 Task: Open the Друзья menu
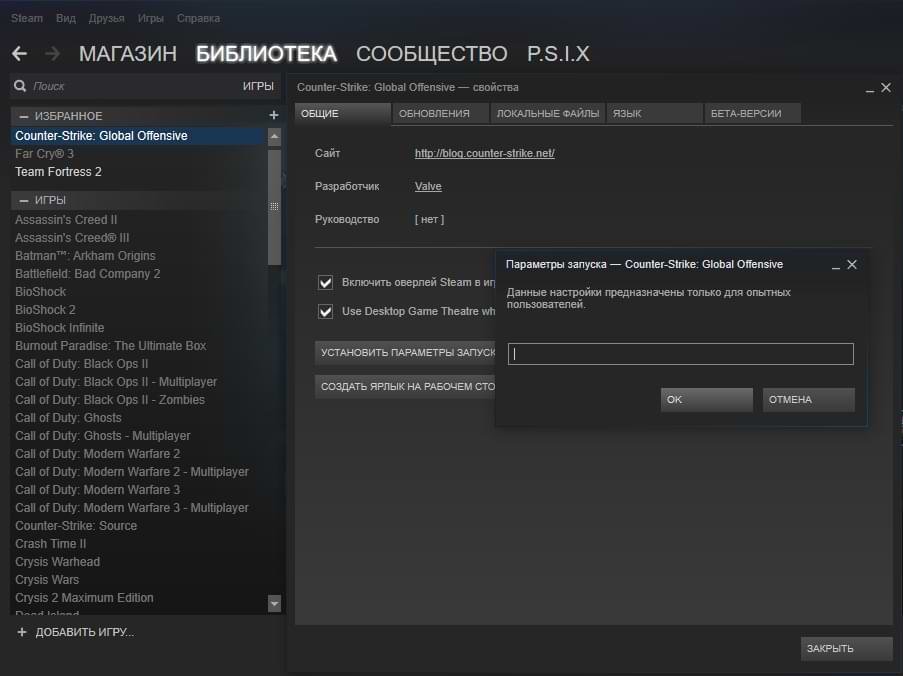(x=107, y=18)
